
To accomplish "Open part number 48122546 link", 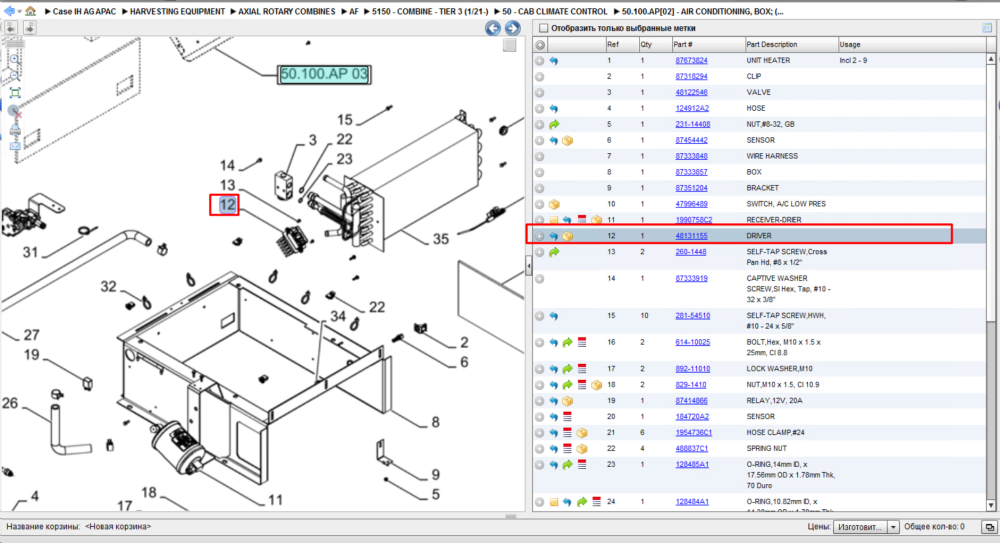I will (691, 93).
